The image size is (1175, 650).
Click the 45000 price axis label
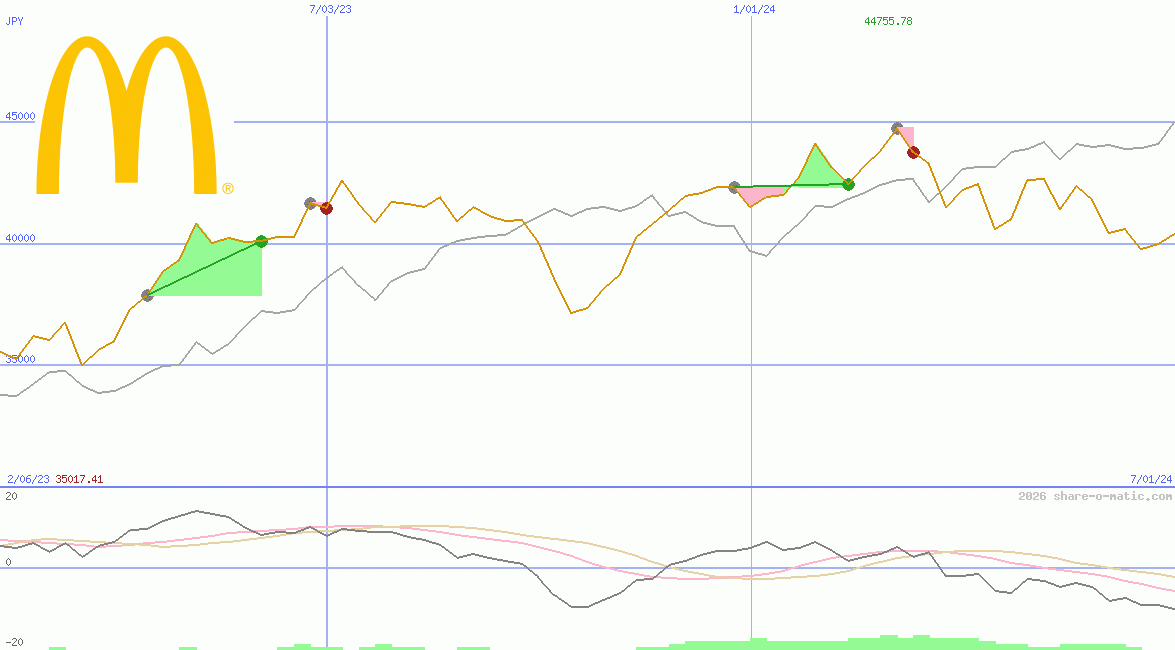(20, 116)
